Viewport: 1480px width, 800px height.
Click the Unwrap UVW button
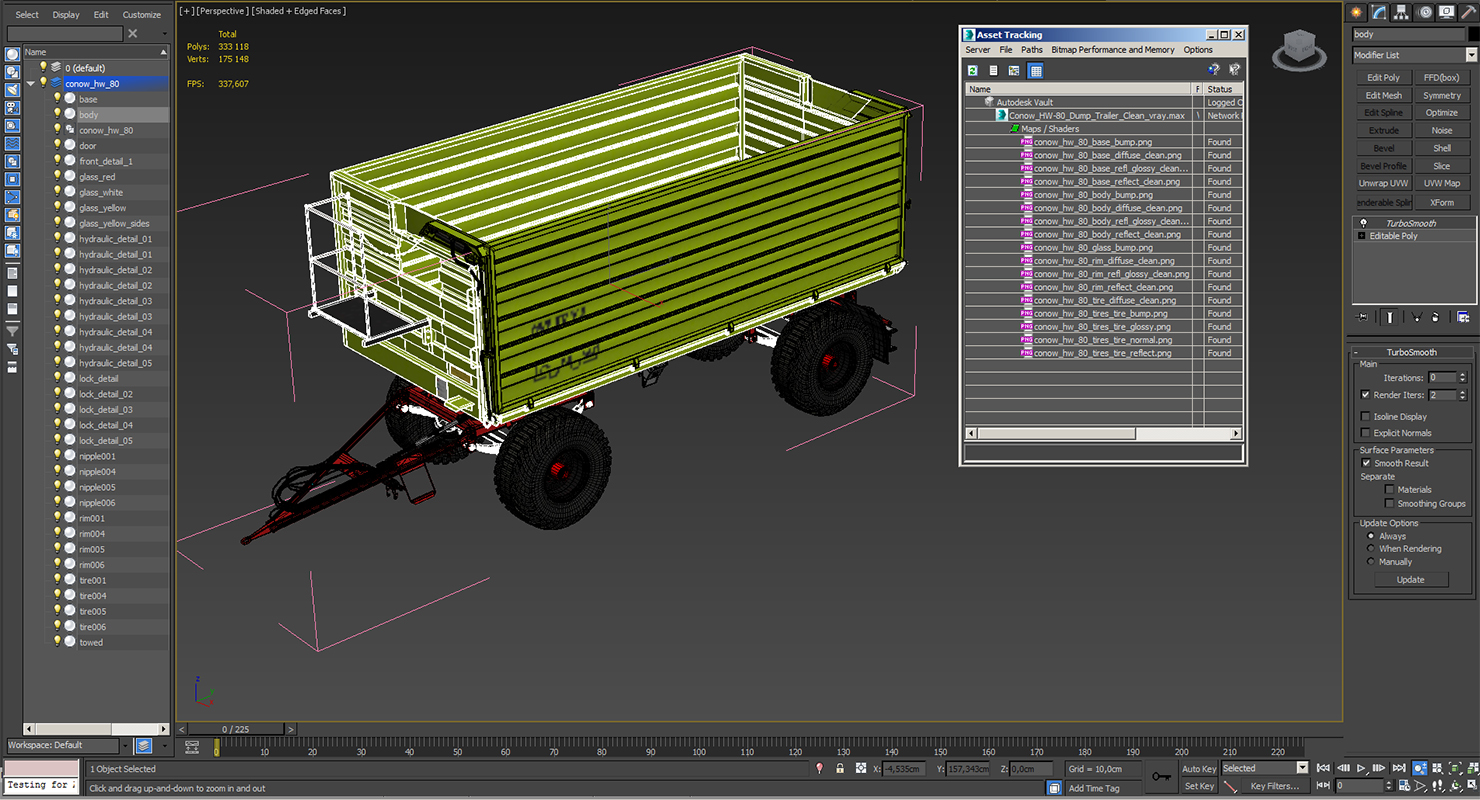[x=1383, y=184]
